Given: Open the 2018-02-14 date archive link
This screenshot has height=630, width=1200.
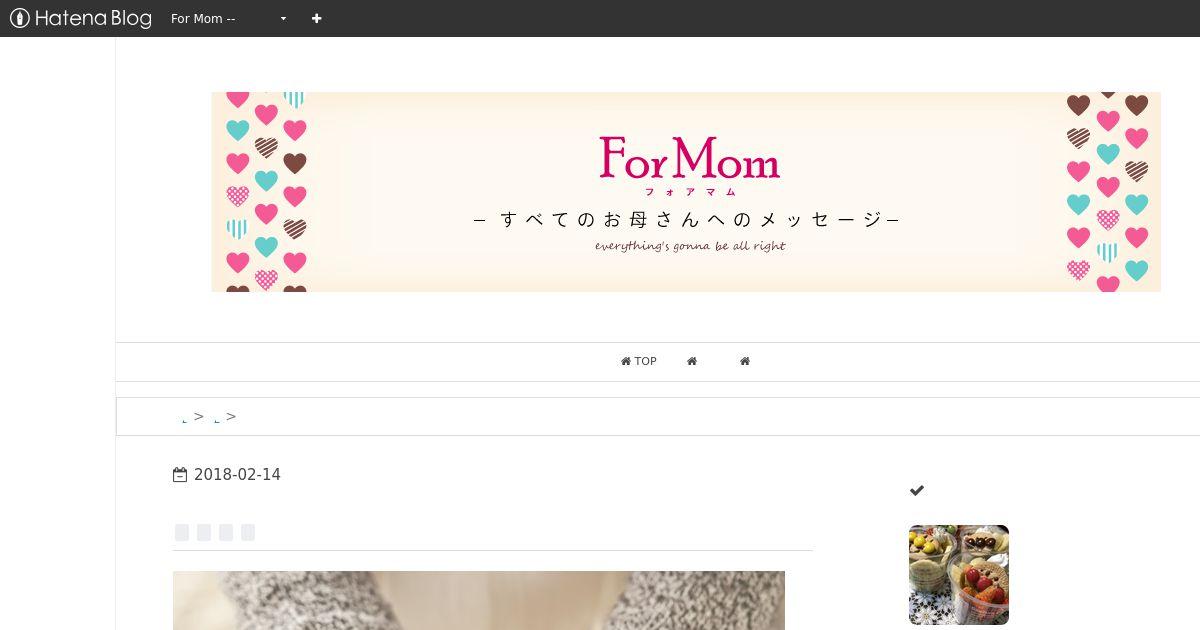Looking at the screenshot, I should tap(237, 475).
